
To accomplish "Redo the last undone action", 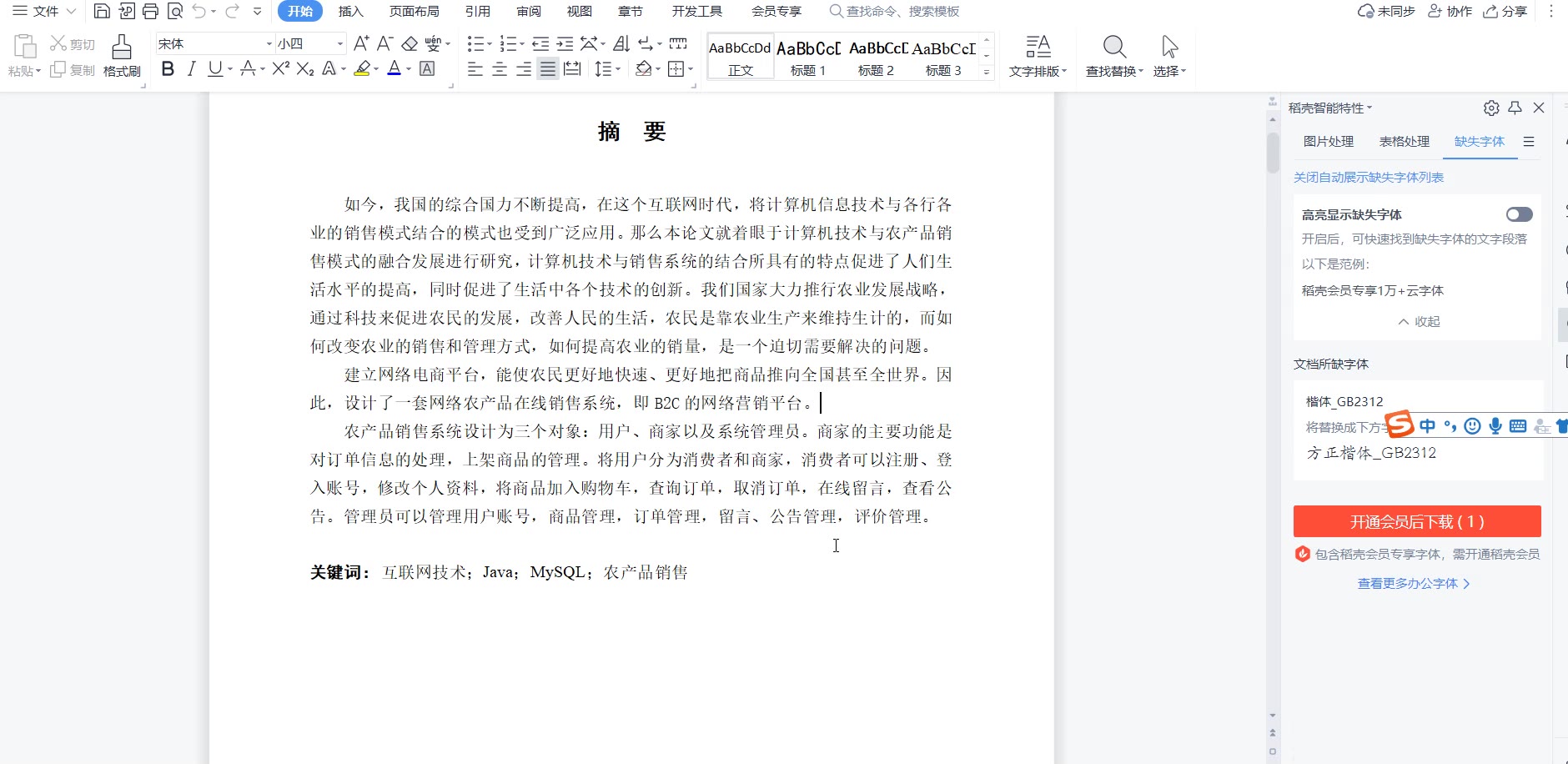I will [x=233, y=11].
